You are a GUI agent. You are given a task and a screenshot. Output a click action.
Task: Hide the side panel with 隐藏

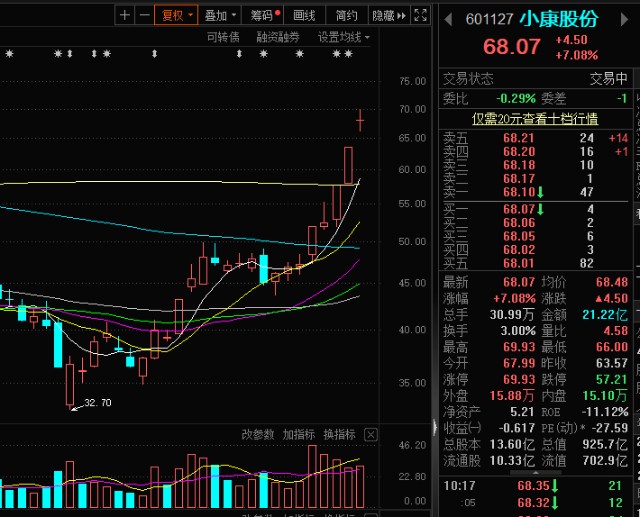pos(383,15)
